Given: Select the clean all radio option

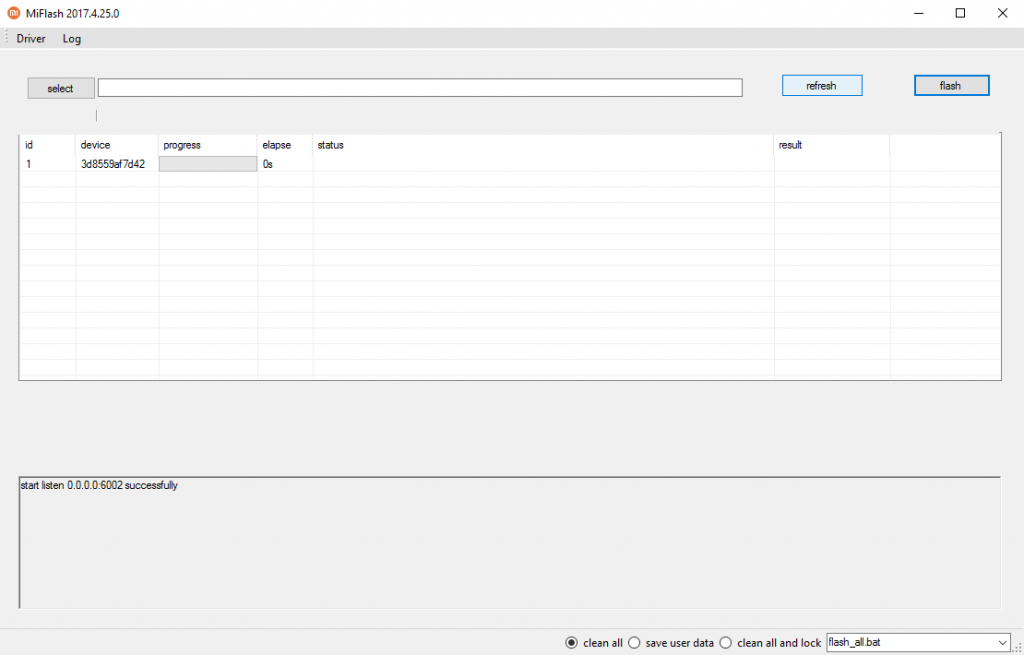Looking at the screenshot, I should point(594,643).
